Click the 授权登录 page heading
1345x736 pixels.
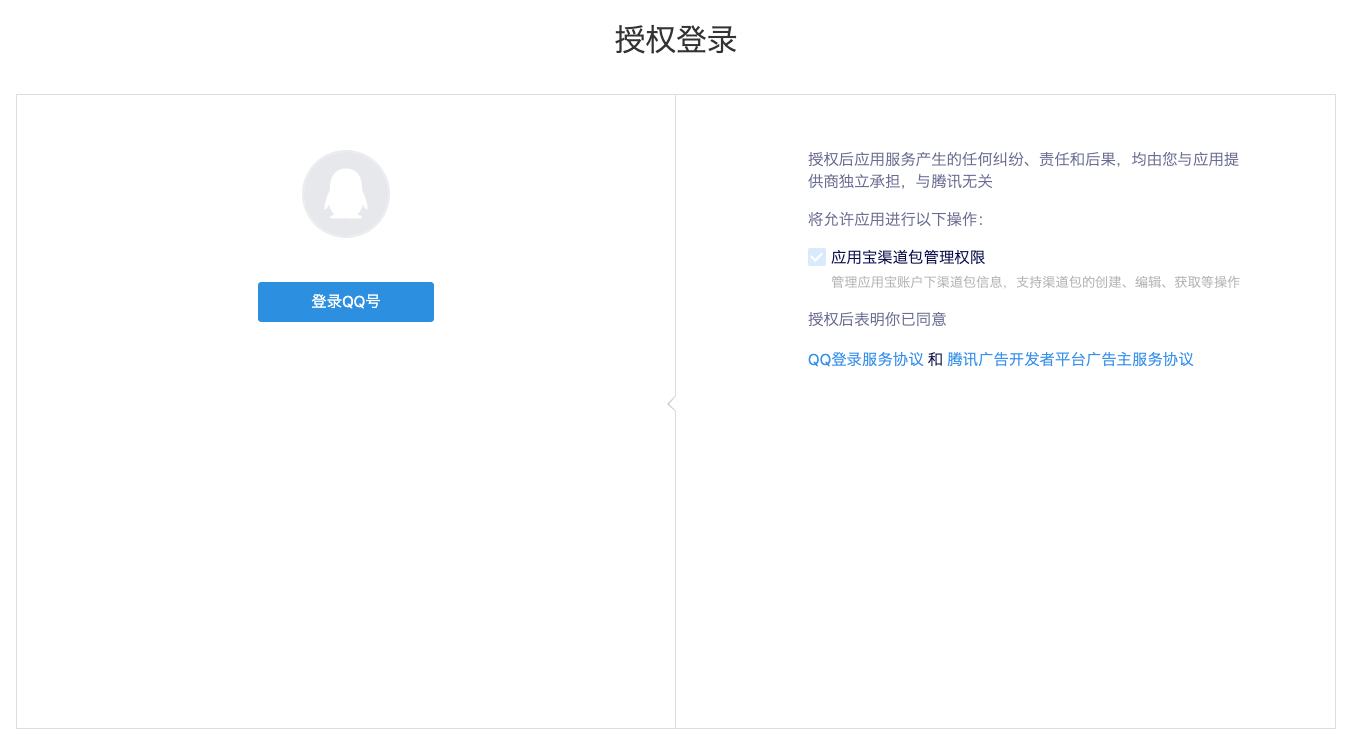(676, 40)
